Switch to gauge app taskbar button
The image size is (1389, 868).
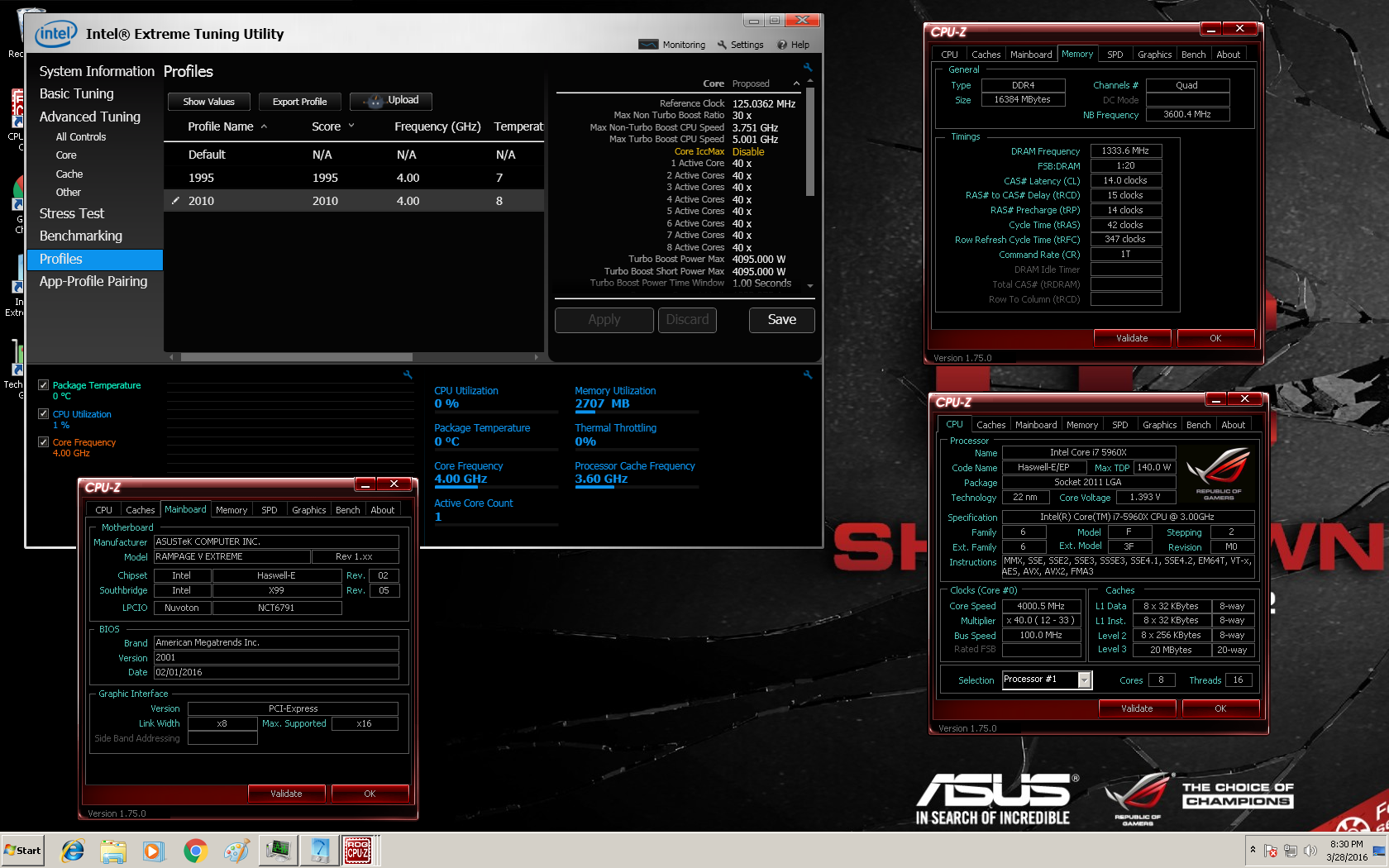pos(319,850)
